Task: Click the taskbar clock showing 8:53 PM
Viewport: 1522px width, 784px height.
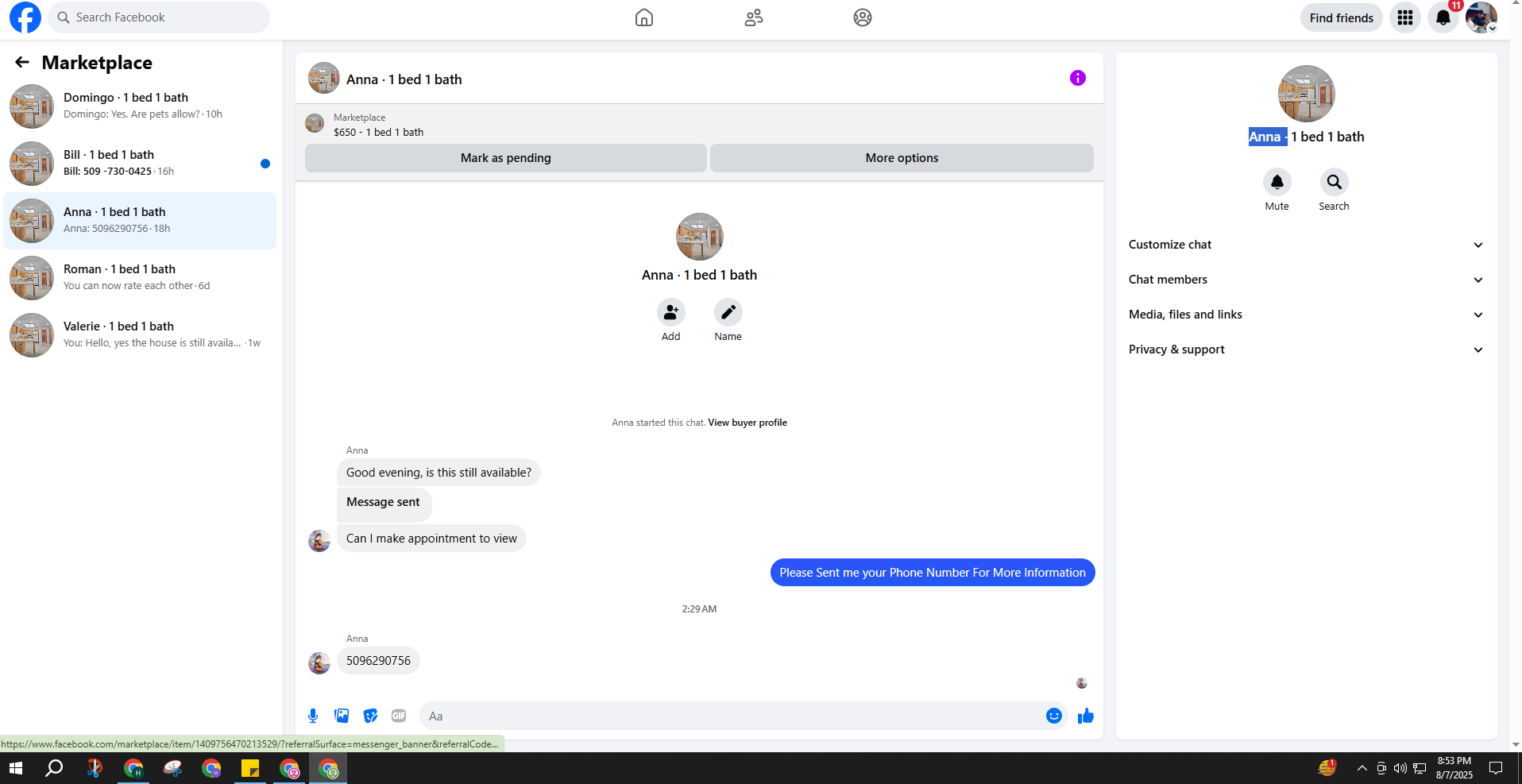Action: 1454,768
